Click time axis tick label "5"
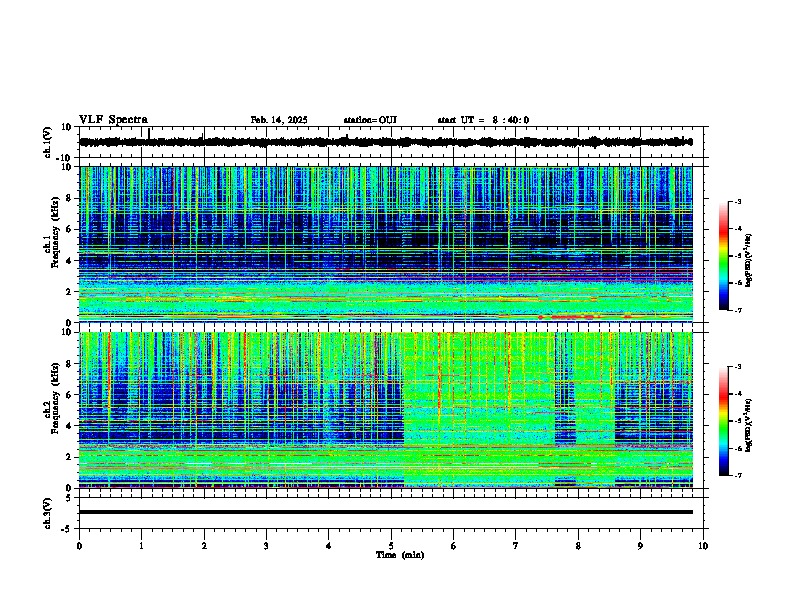Screen dimensions: 792x612 point(391,546)
